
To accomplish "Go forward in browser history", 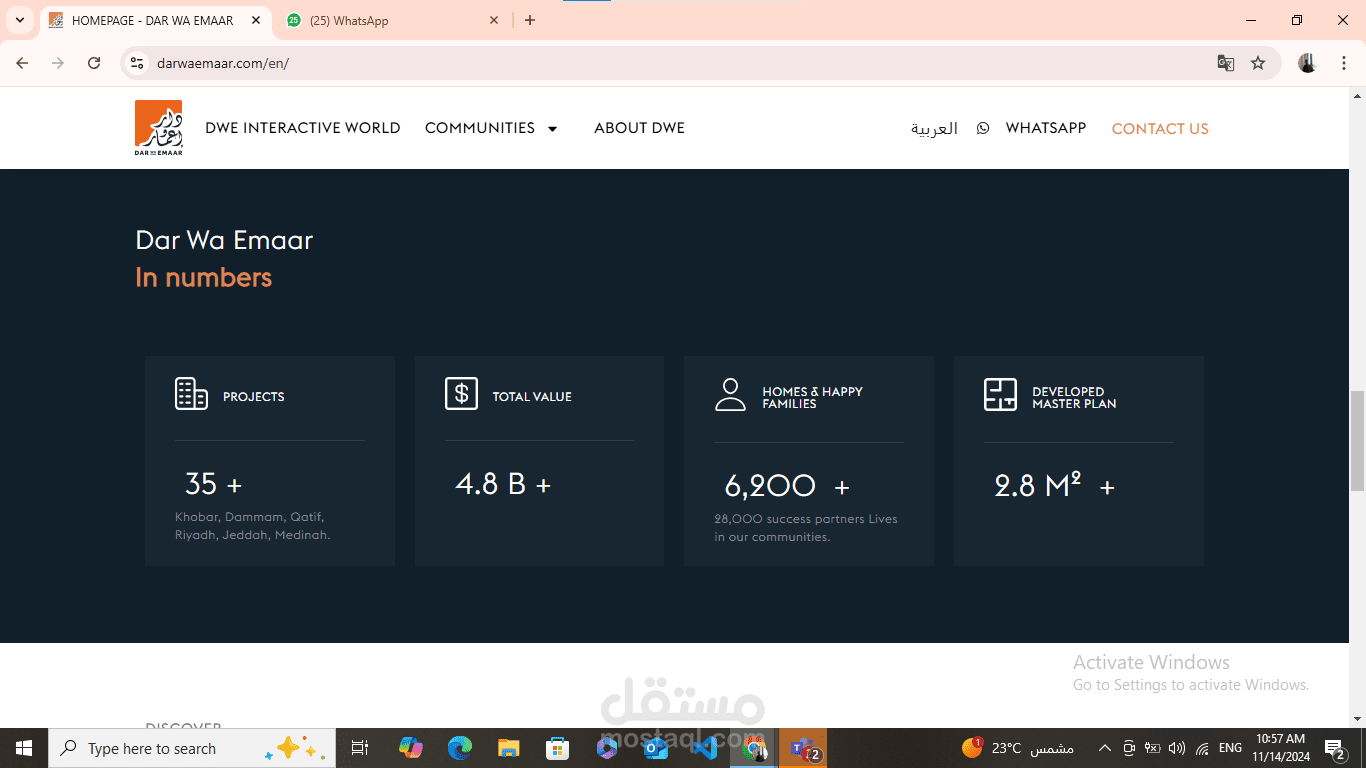I will [x=58, y=63].
